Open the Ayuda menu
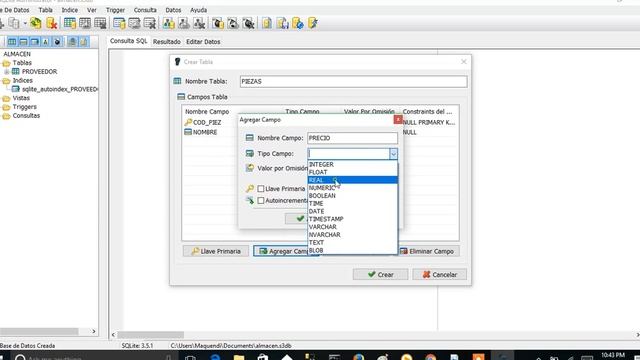This screenshot has width=640, height=360. pyautogui.click(x=198, y=10)
